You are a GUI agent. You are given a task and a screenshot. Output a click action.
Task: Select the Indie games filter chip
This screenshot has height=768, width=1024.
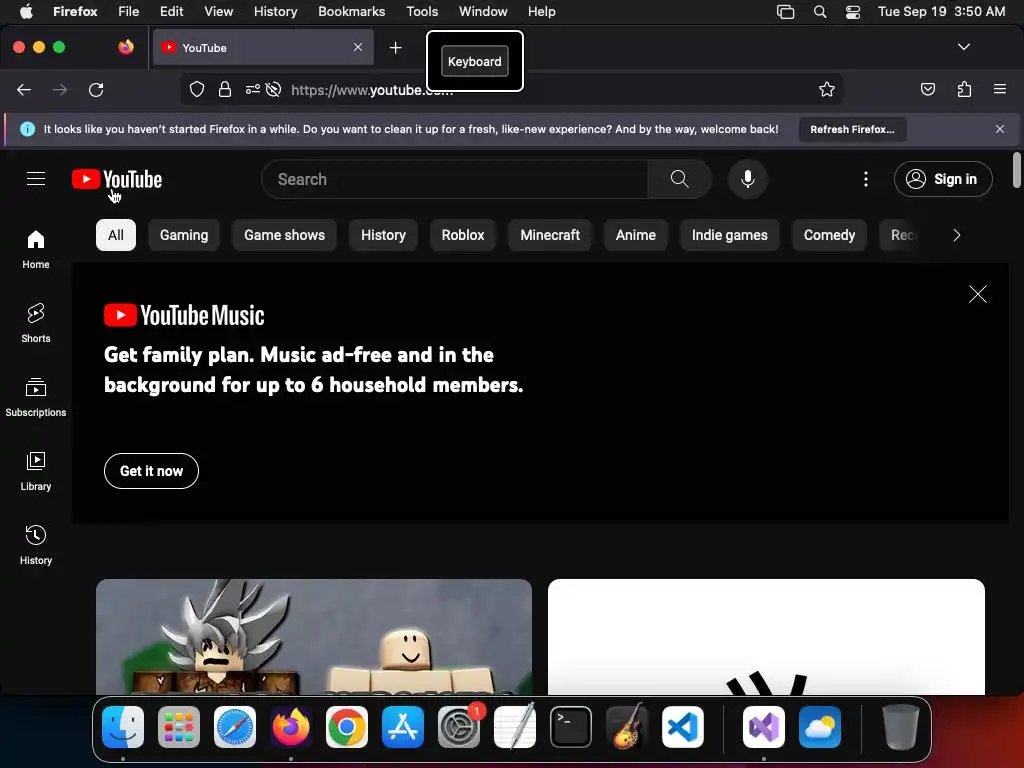[729, 235]
